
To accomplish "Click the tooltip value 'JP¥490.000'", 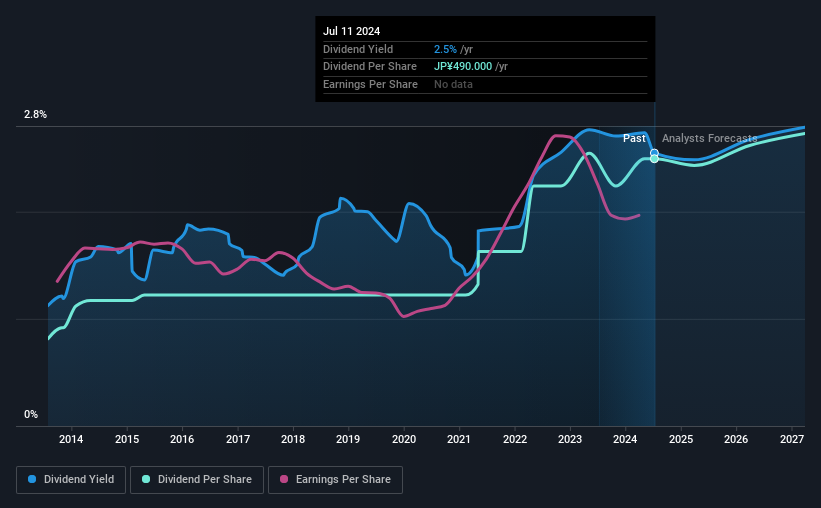I will [x=463, y=67].
